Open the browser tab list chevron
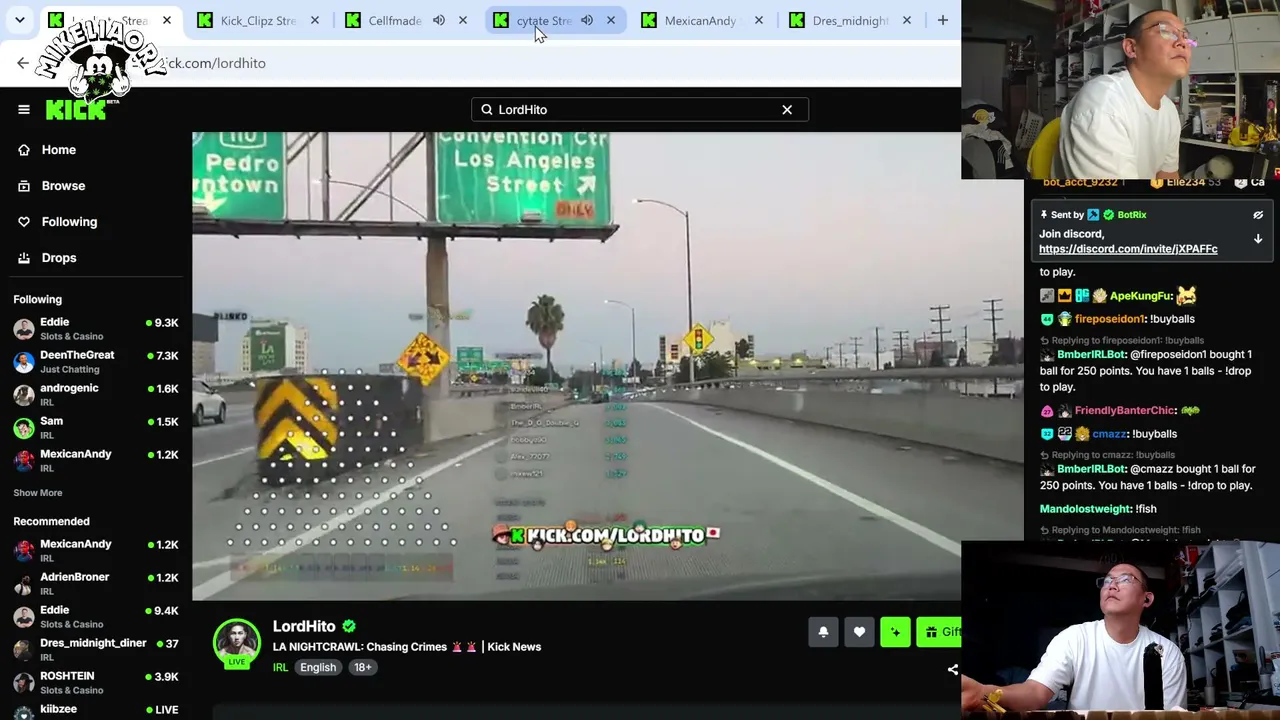1280x720 pixels. (19, 20)
